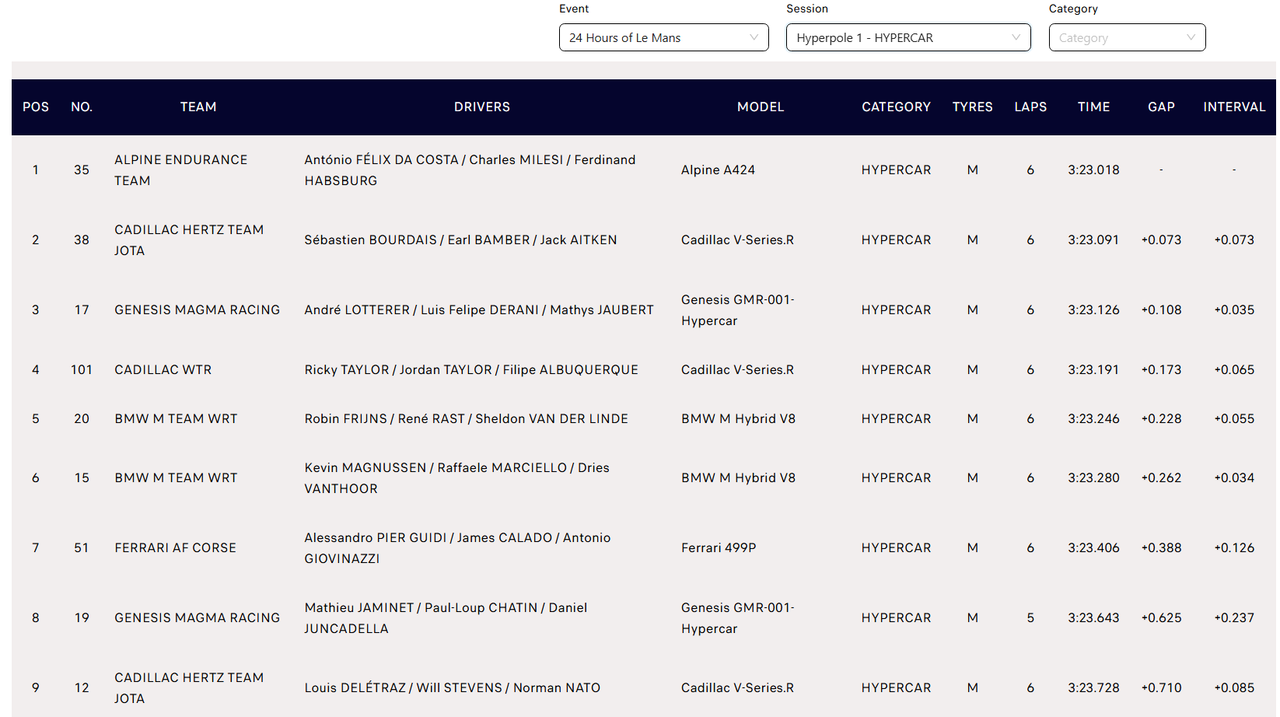Select Alessandro PIER GUIDI drivers cell
Image resolution: width=1280 pixels, height=717 pixels.
(457, 548)
